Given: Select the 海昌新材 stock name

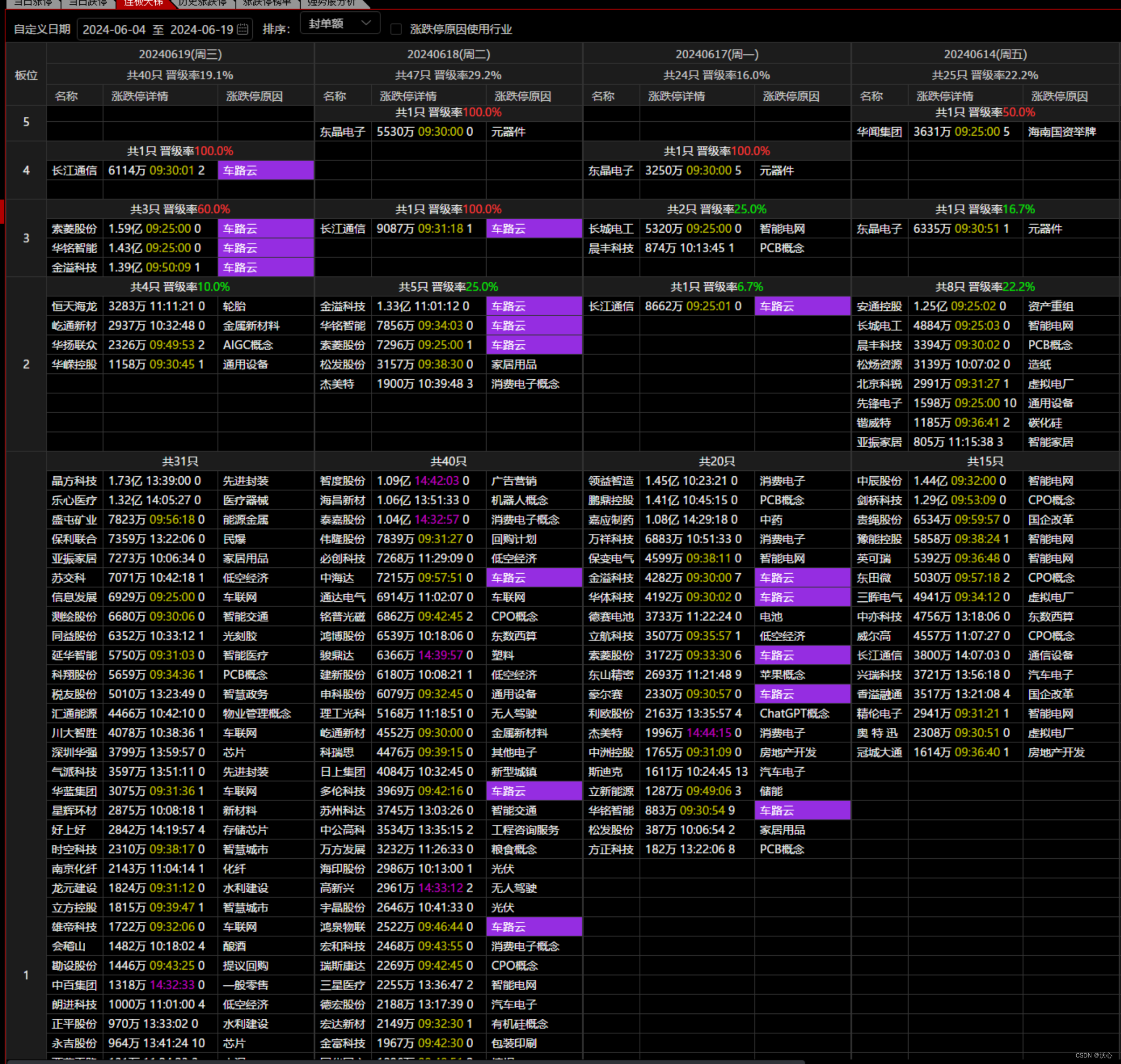Looking at the screenshot, I should [x=343, y=500].
